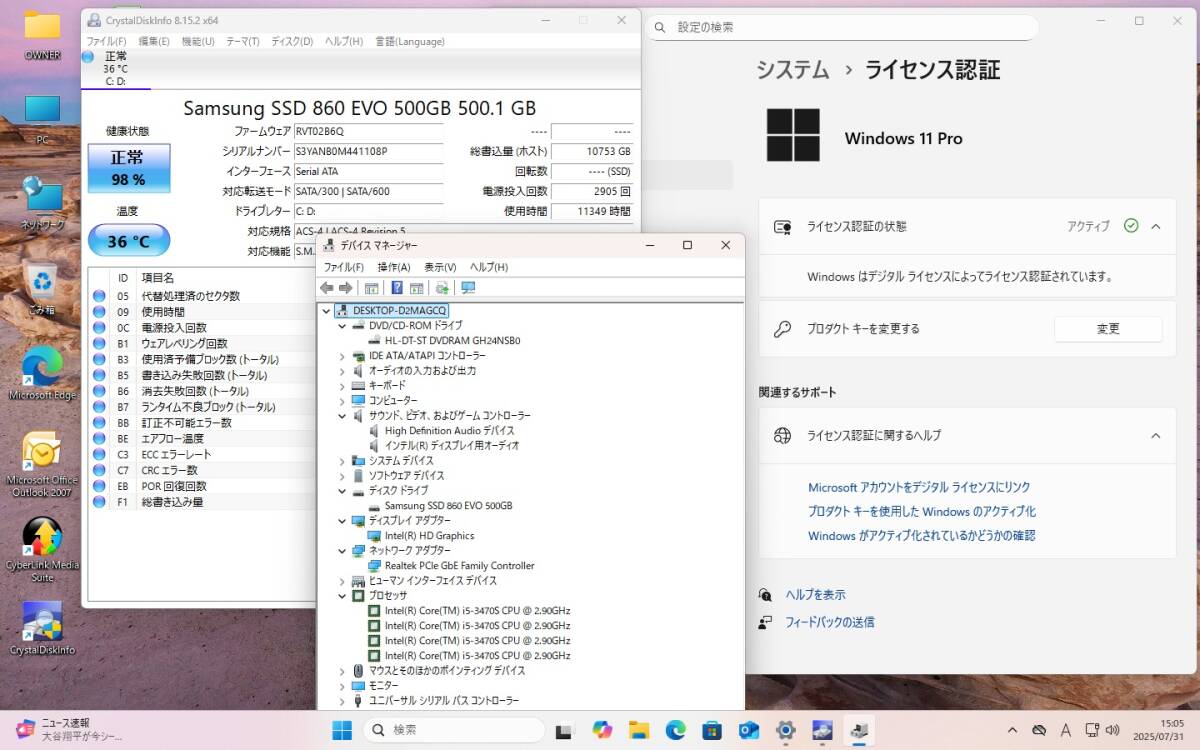The image size is (1200, 750).
Task: Click the blue help icon in Device Manager toolbar
Action: 397,288
